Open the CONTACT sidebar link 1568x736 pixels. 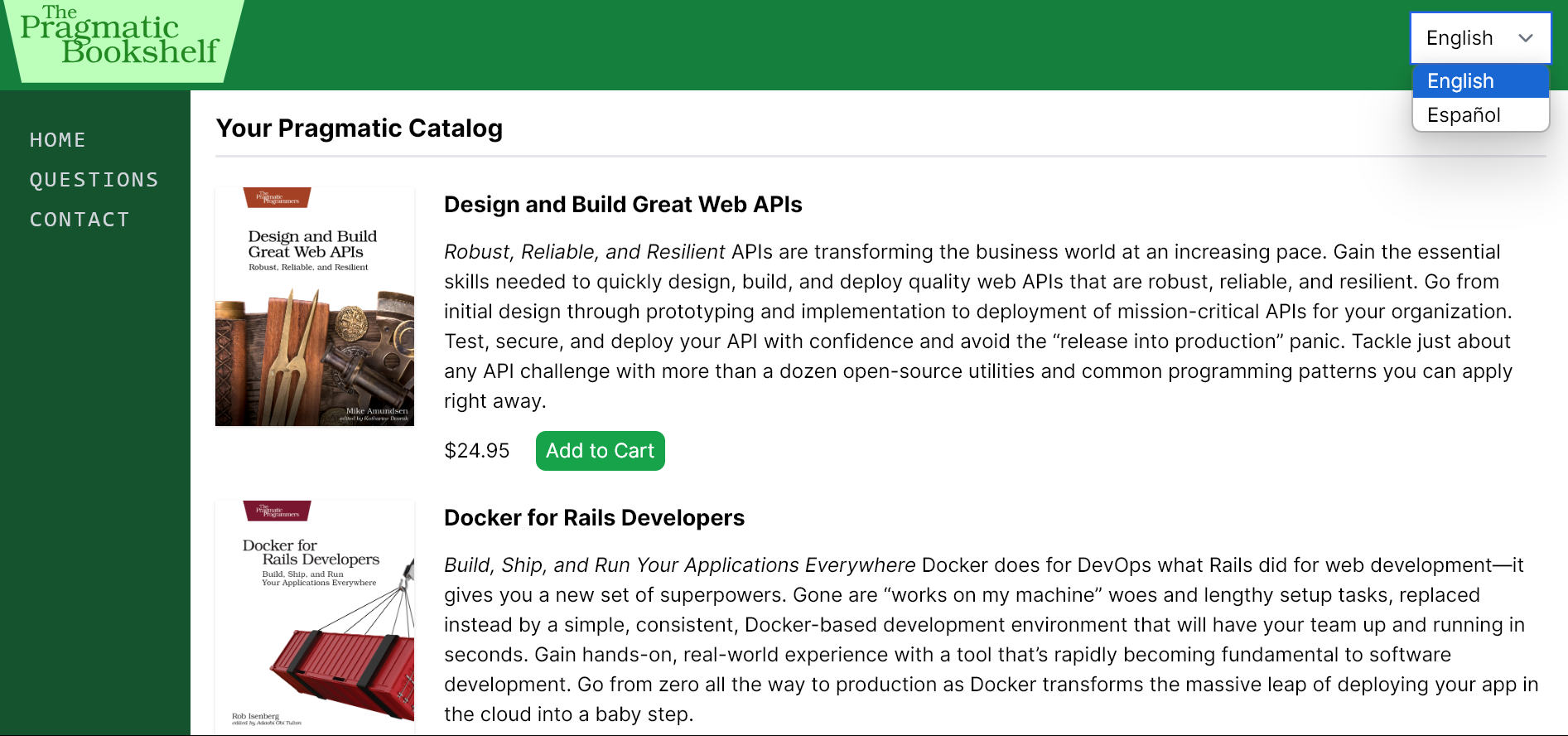(80, 220)
